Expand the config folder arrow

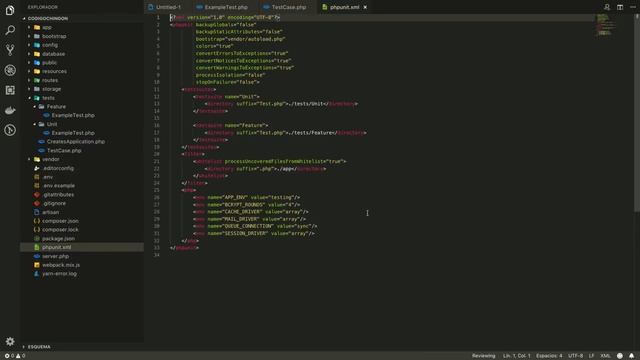click(x=29, y=45)
